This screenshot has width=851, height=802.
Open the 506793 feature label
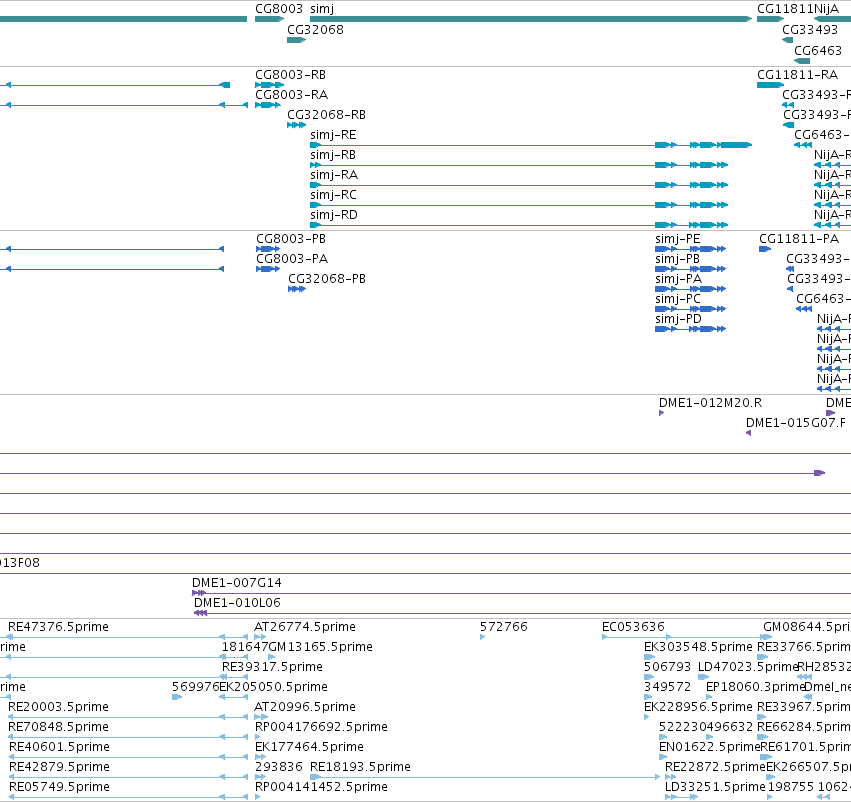pos(667,667)
